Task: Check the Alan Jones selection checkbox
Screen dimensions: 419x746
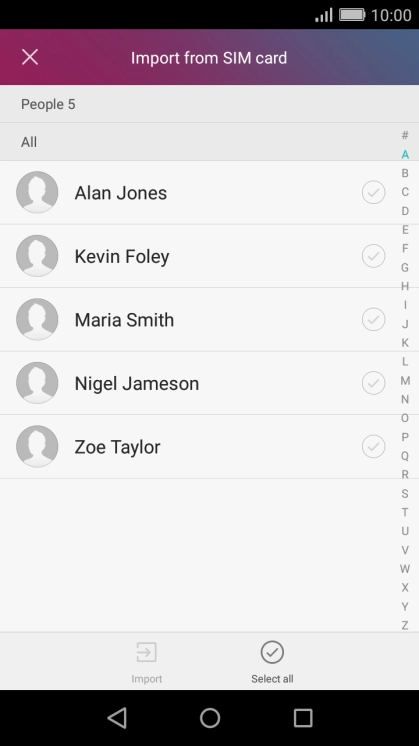Action: (x=373, y=192)
